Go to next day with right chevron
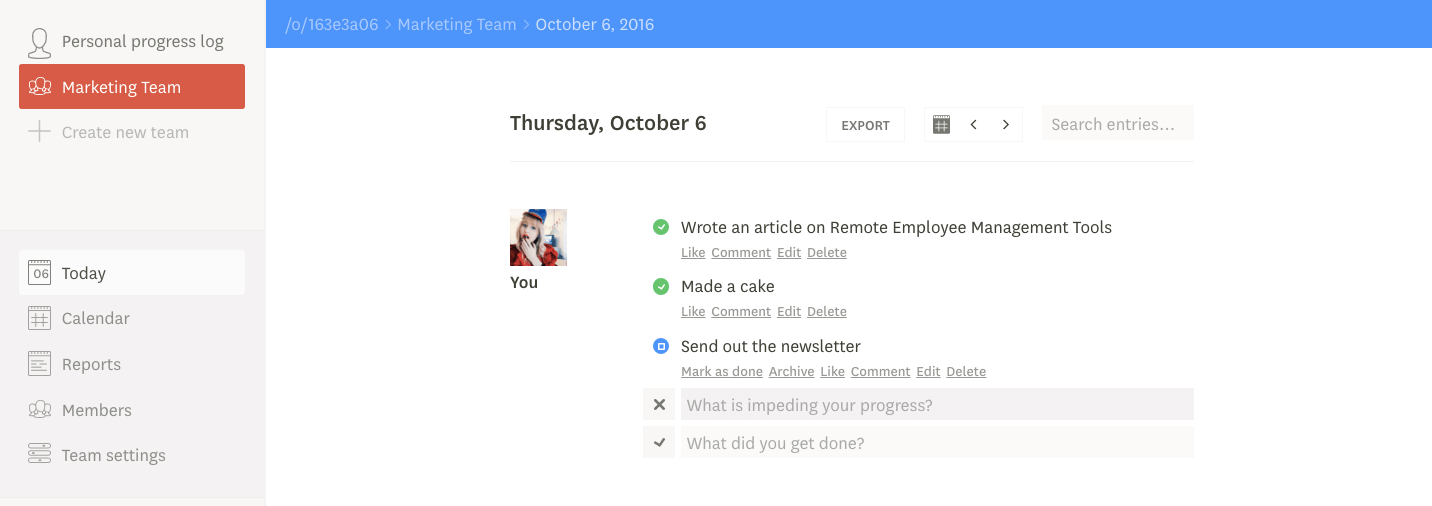Image resolution: width=1432 pixels, height=506 pixels. coord(1006,125)
